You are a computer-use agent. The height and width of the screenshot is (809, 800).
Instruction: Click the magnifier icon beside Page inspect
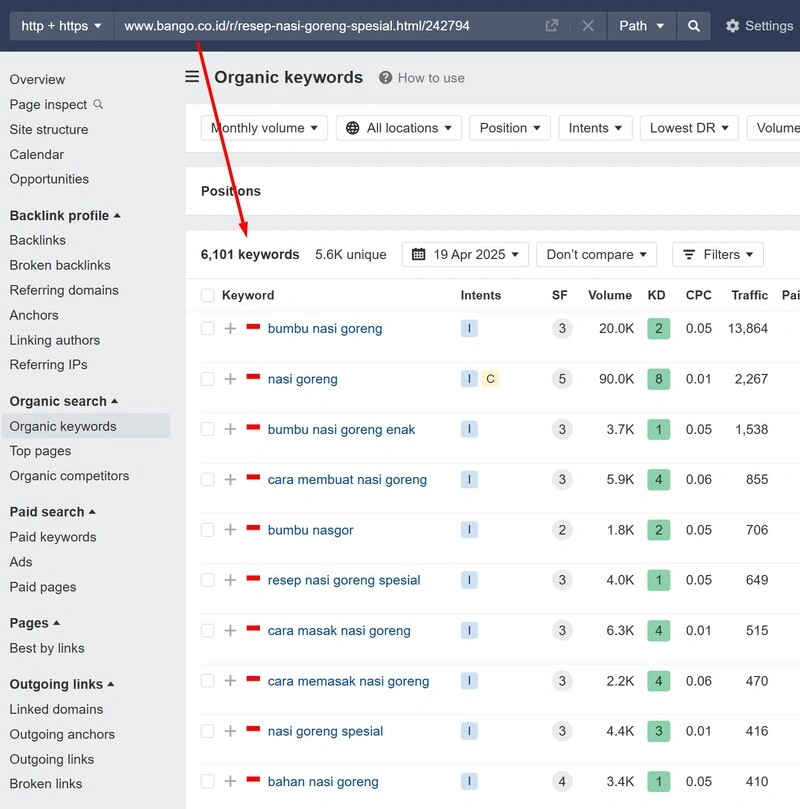tap(98, 104)
